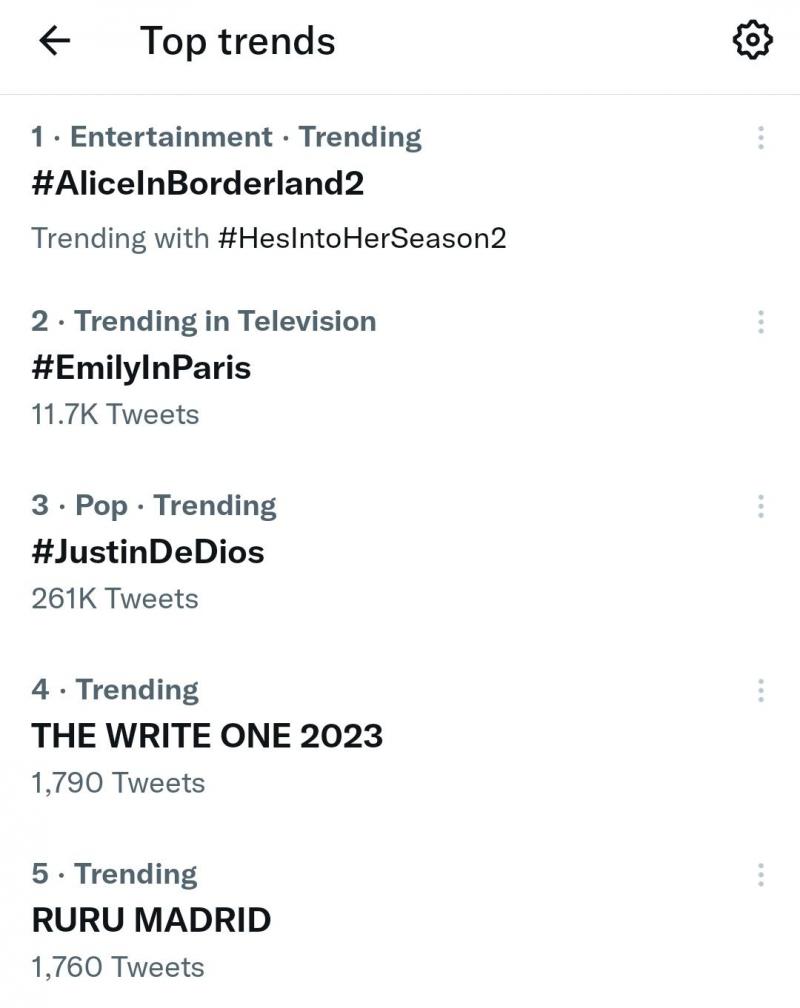
Task: View tweets about RURU MADRID
Action: pos(151,920)
